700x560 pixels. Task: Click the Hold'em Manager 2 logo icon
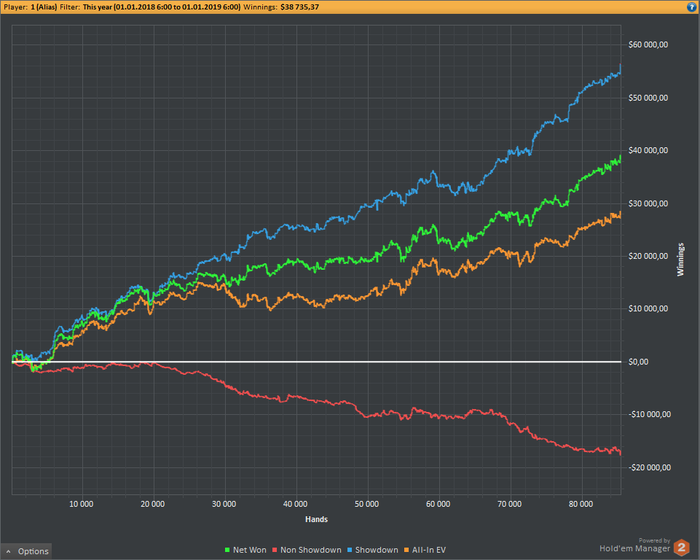(682, 547)
